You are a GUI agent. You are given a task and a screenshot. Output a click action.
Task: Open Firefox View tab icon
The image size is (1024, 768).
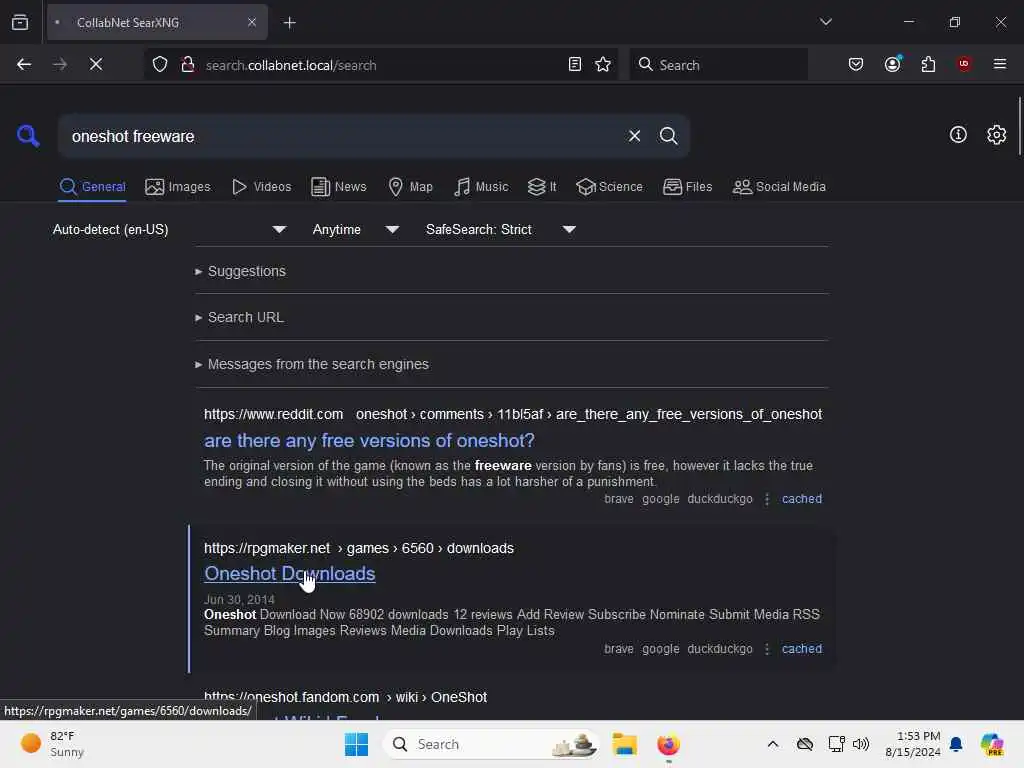(x=20, y=23)
